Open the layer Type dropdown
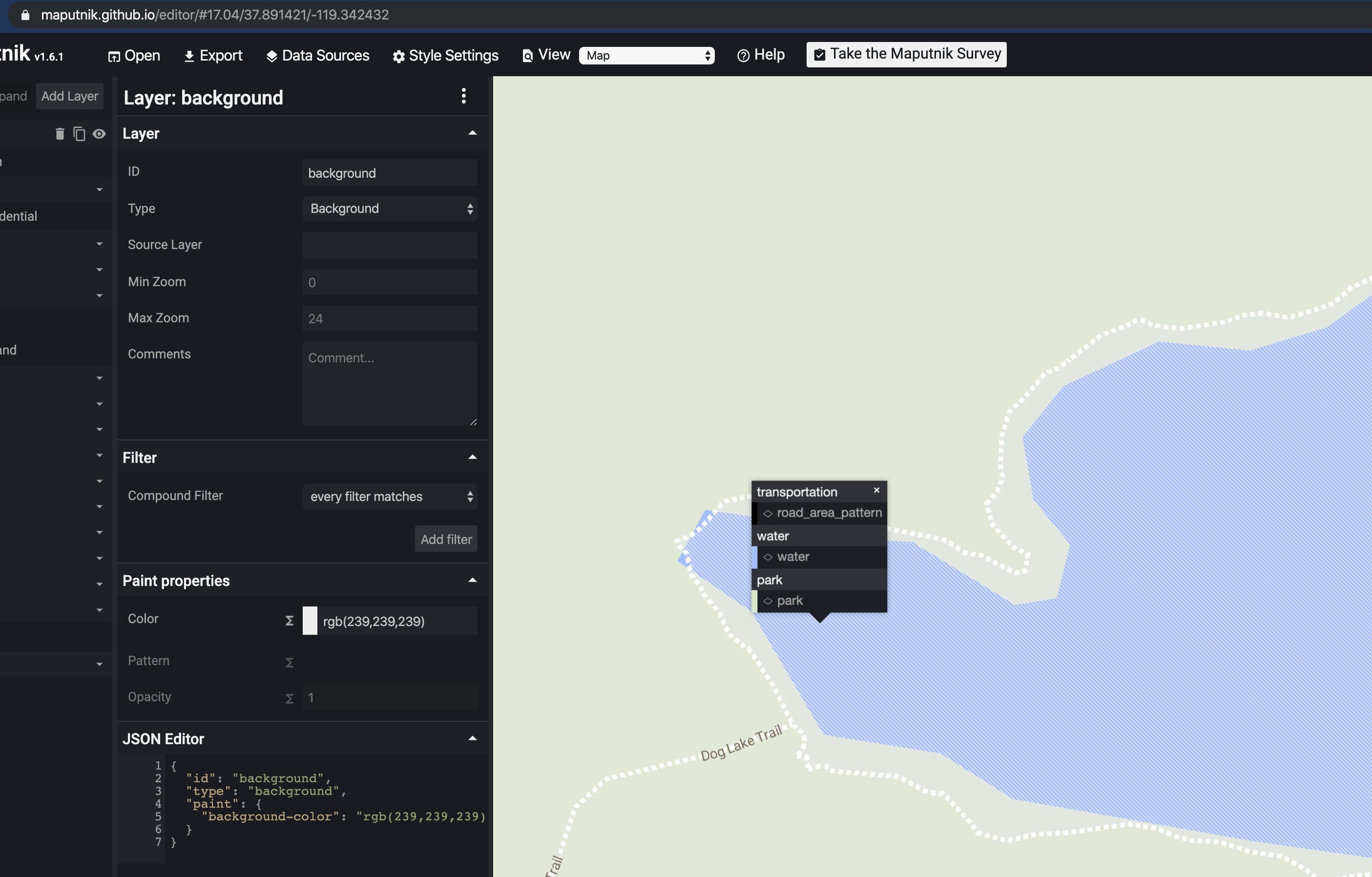The height and width of the screenshot is (877, 1372). (390, 209)
